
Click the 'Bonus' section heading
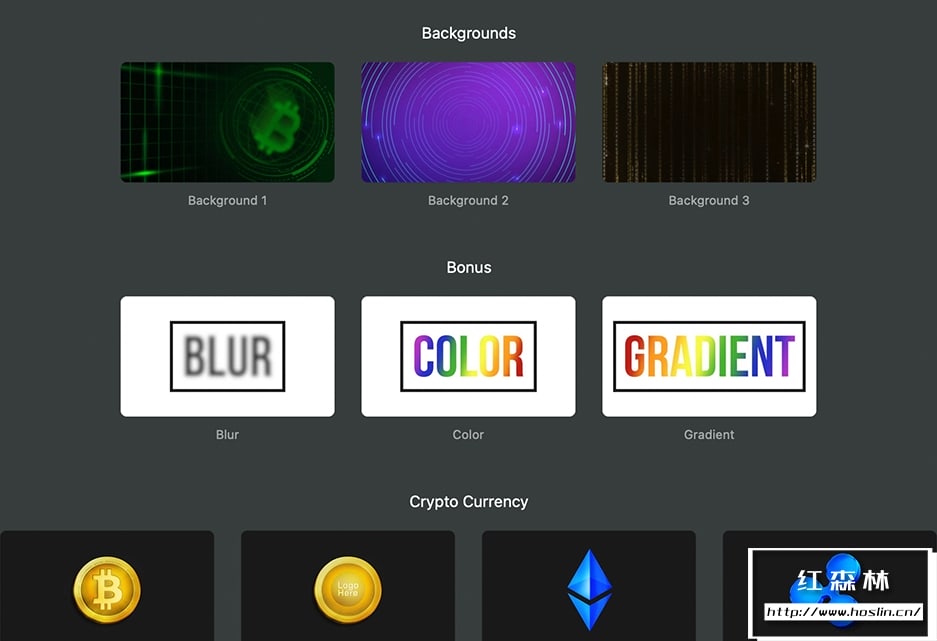click(468, 268)
